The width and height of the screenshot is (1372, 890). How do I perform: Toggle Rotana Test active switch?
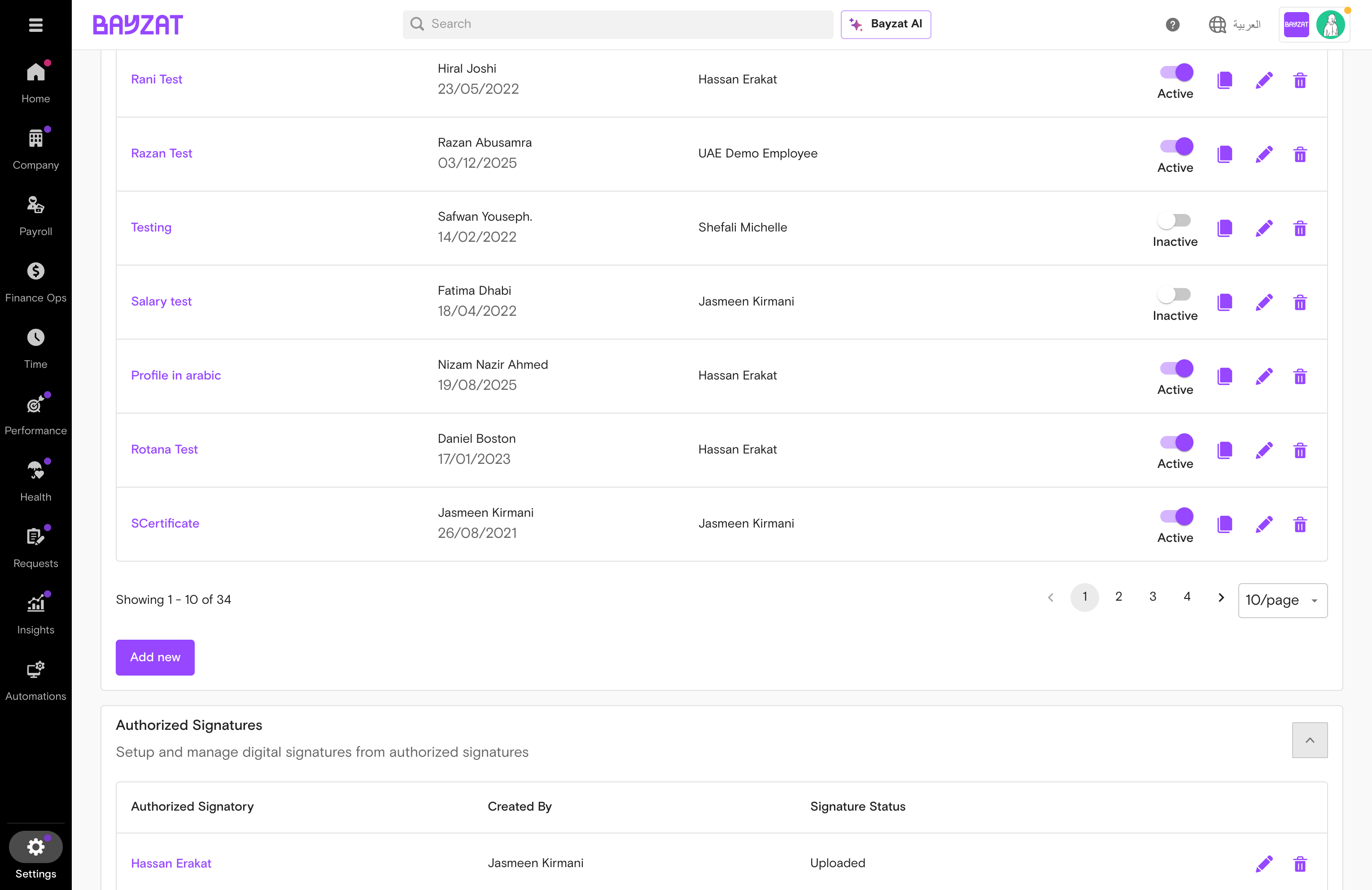(x=1176, y=443)
